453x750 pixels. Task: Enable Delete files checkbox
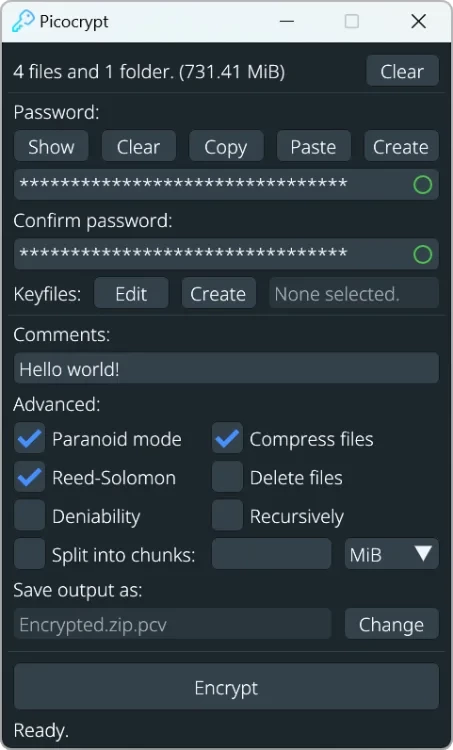227,477
